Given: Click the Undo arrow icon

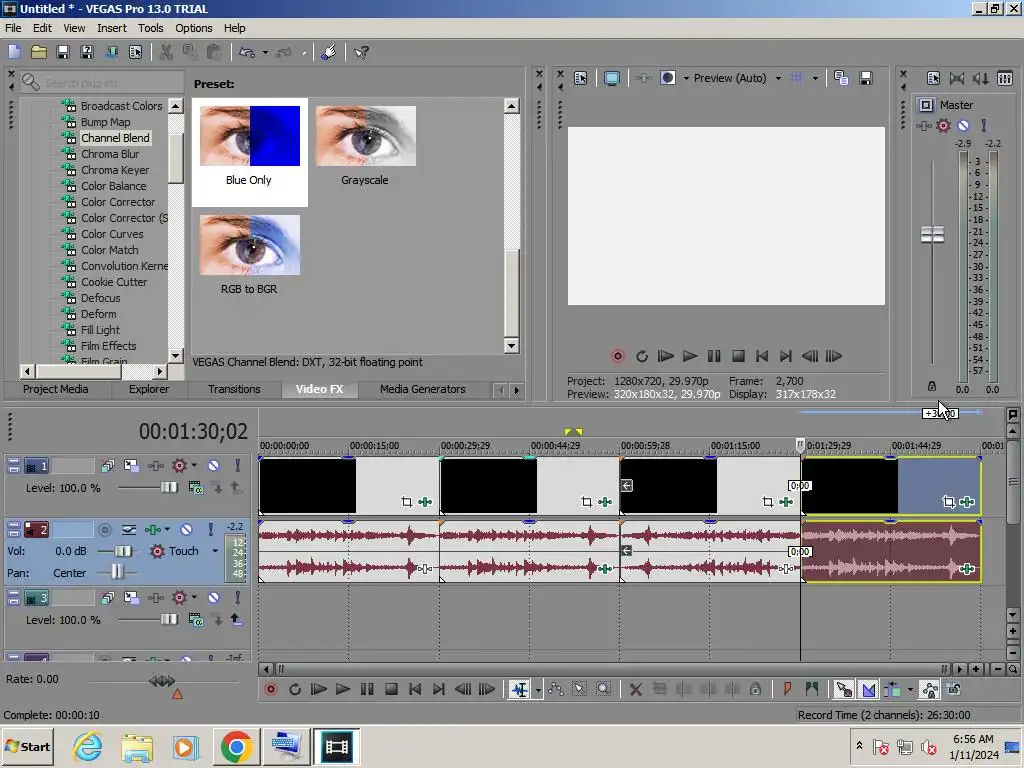Looking at the screenshot, I should tap(247, 52).
